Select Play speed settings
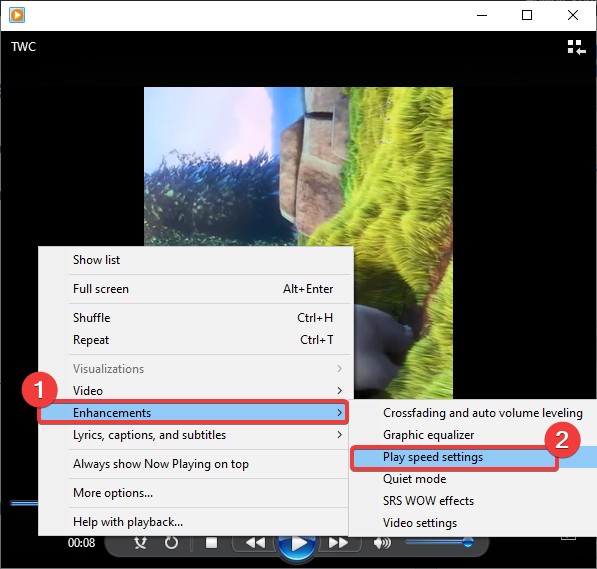 click(473, 457)
